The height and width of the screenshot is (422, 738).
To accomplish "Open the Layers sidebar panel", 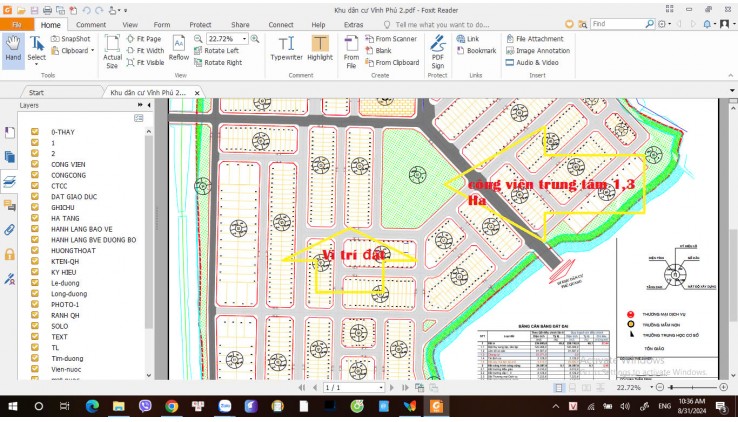I will (9, 182).
